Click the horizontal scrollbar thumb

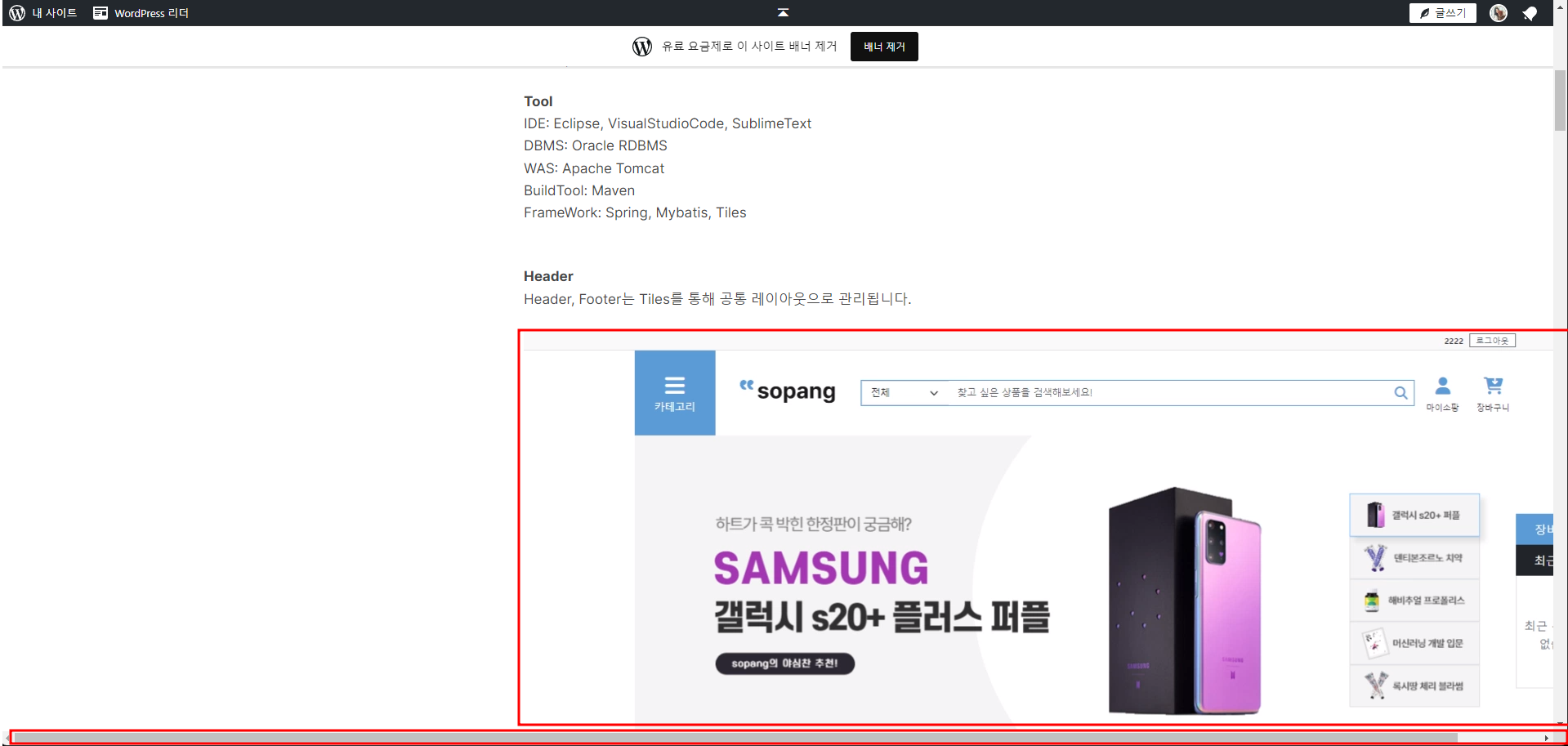tap(735, 738)
